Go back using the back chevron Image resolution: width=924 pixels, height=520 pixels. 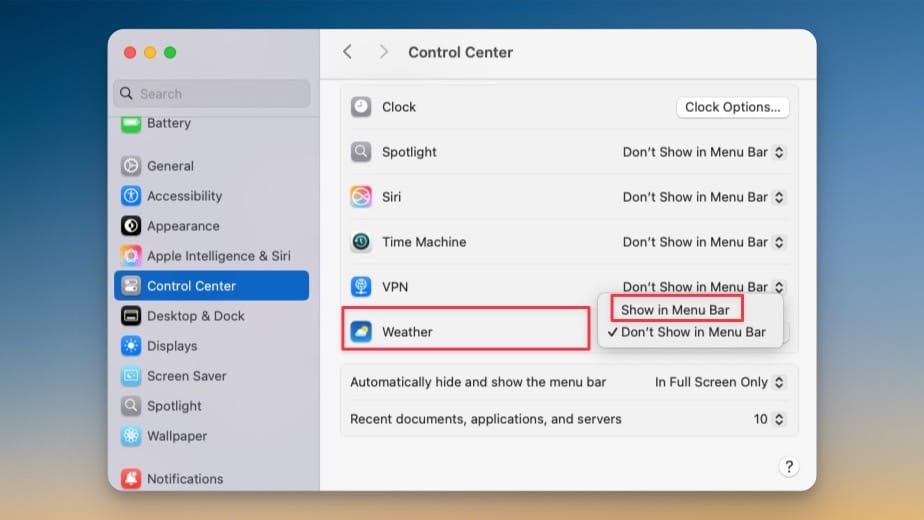click(347, 52)
